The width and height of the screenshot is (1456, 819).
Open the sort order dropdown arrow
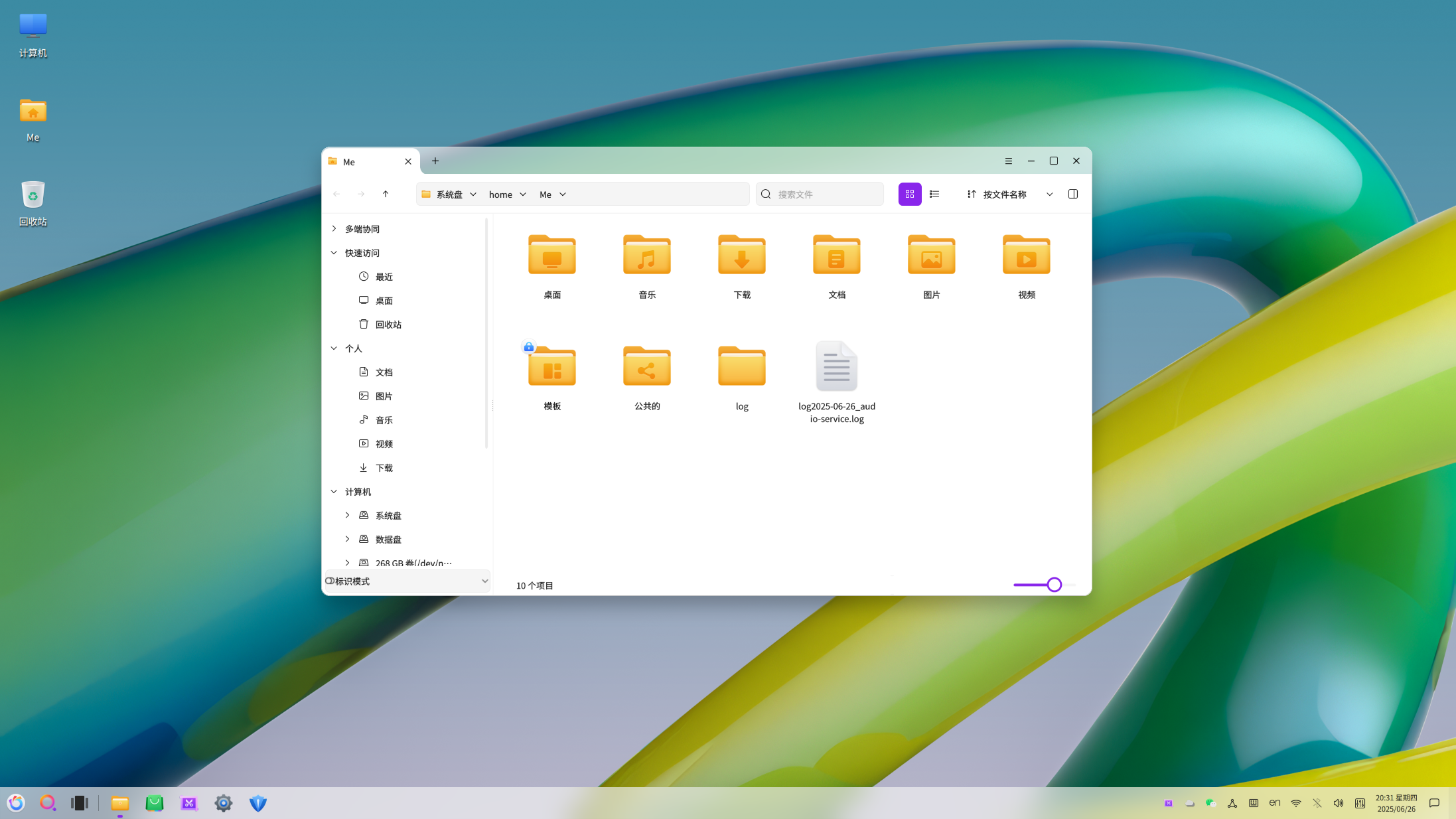(1049, 194)
